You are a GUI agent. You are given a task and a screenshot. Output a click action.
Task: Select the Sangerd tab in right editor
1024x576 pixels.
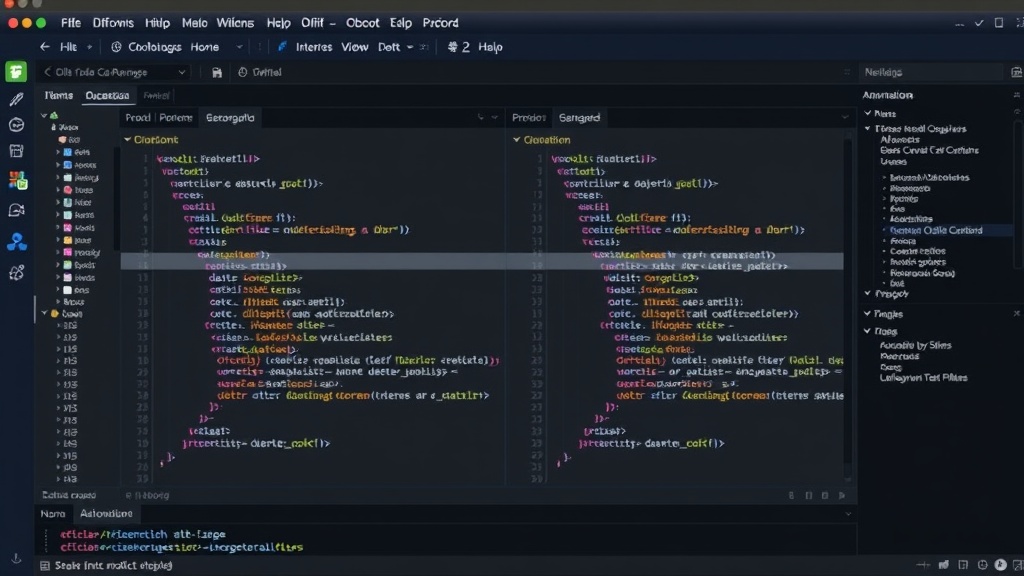(x=579, y=118)
